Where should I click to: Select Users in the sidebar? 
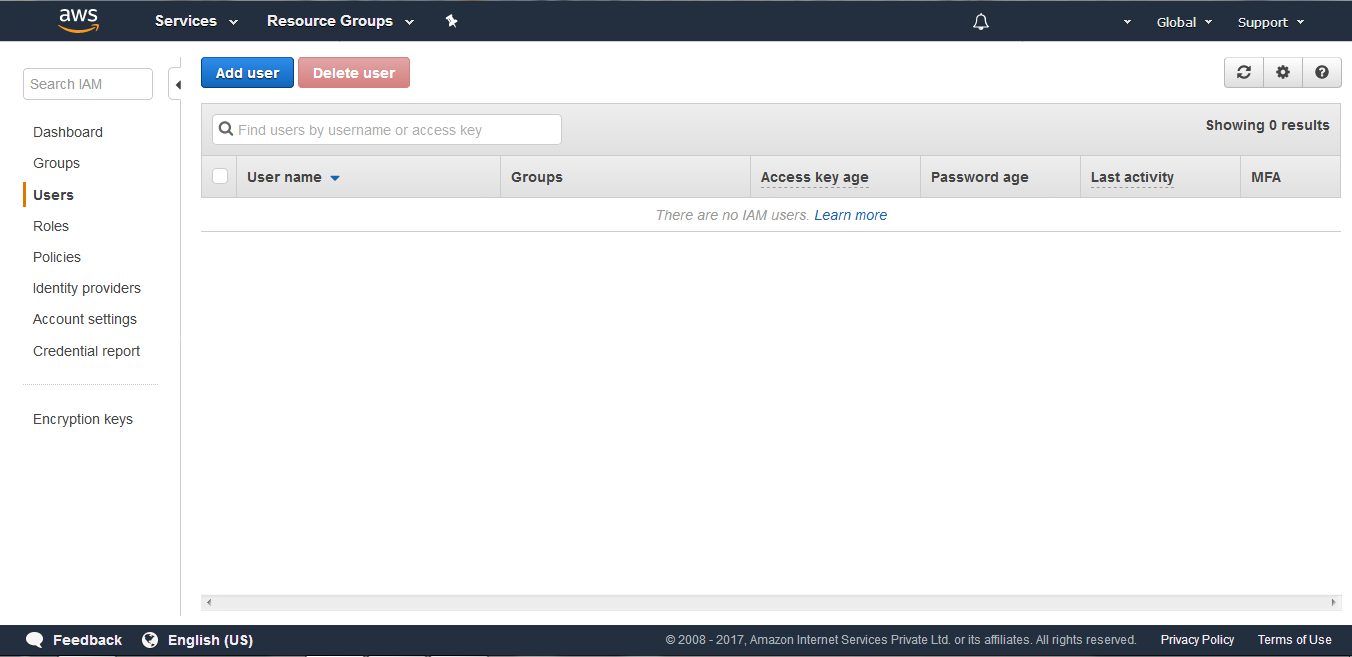coord(53,195)
